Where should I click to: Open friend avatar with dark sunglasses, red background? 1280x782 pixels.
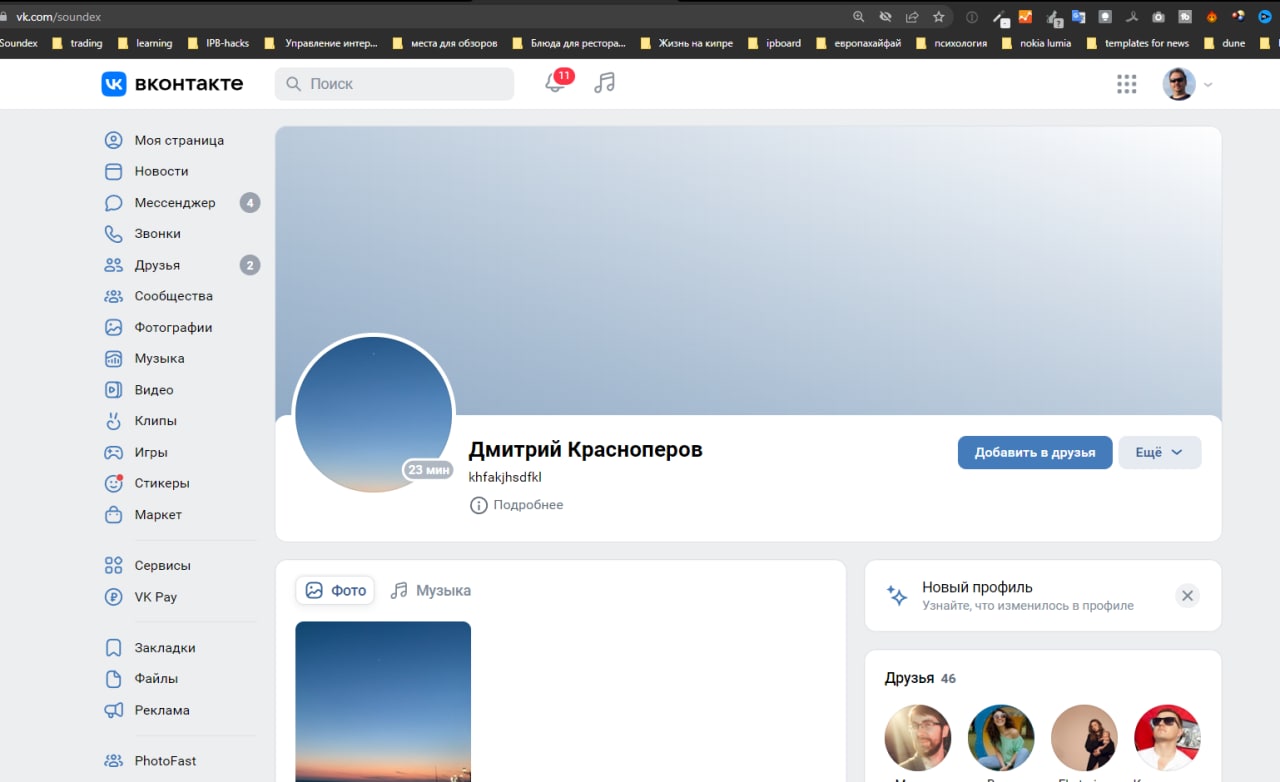[x=1167, y=737]
